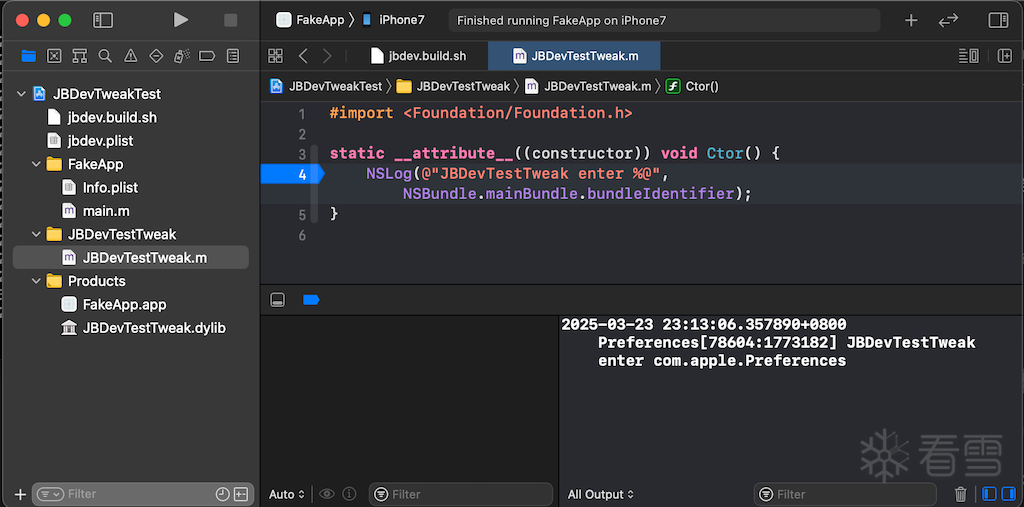Click the Run (play) button
The width and height of the screenshot is (1024, 507).
pos(180,20)
